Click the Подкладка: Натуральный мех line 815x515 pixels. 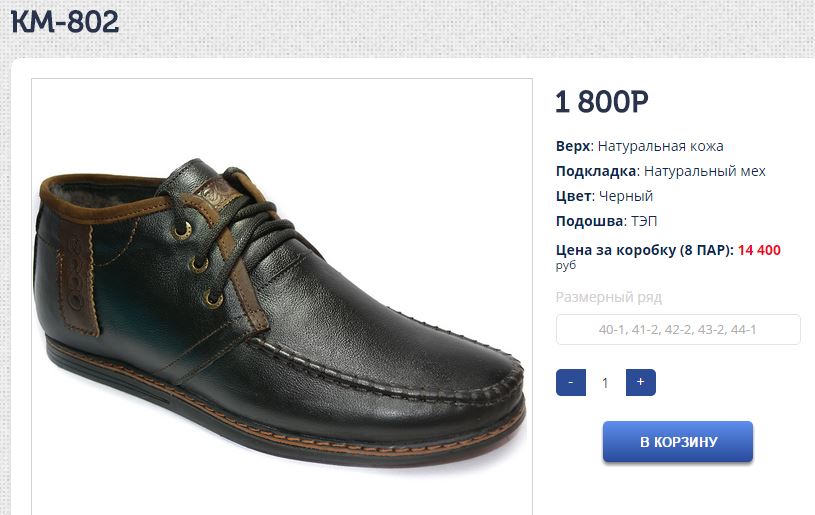tap(660, 171)
